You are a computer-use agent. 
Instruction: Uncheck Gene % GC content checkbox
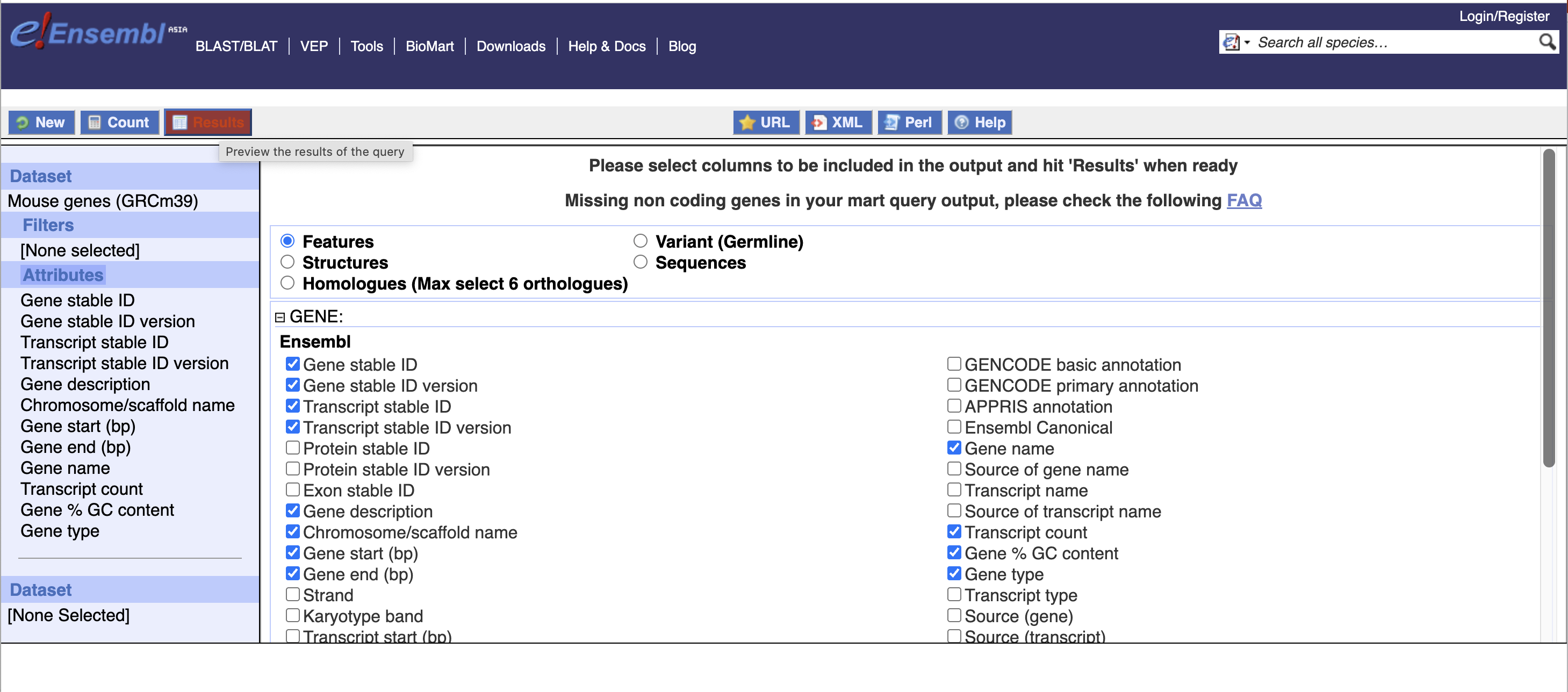click(x=954, y=553)
